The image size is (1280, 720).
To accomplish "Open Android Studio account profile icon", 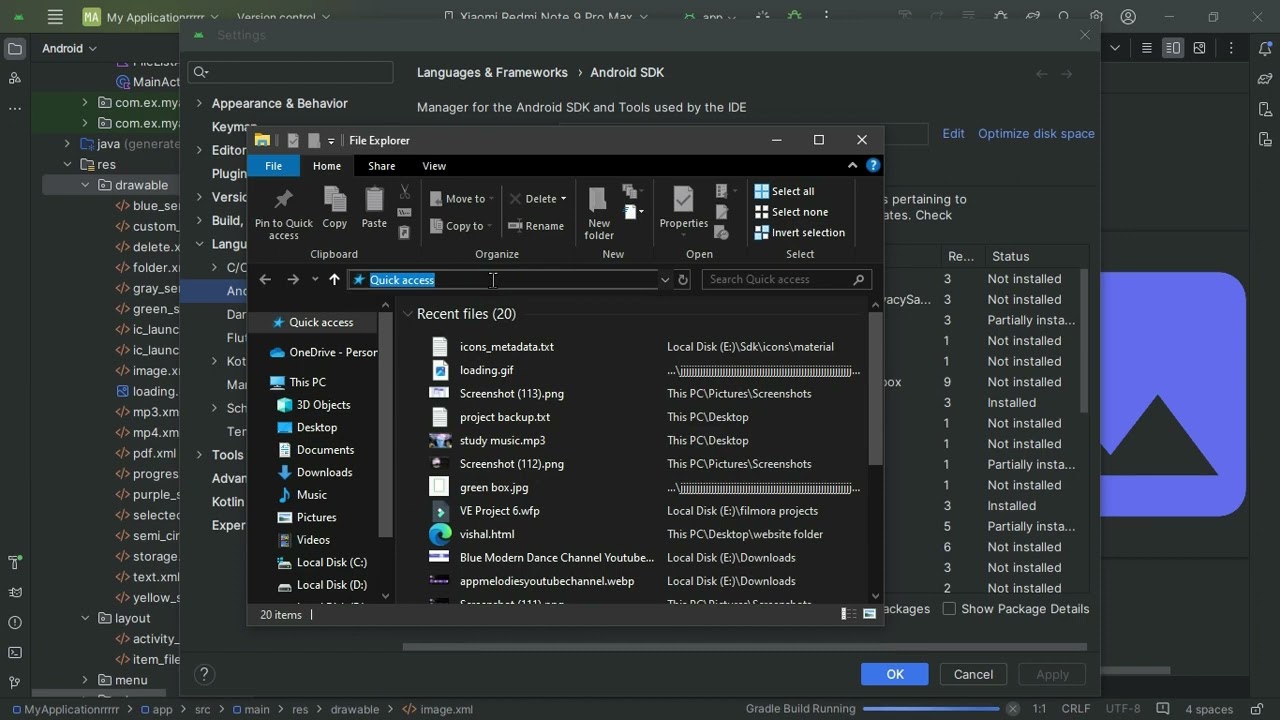I will 1128,17.
